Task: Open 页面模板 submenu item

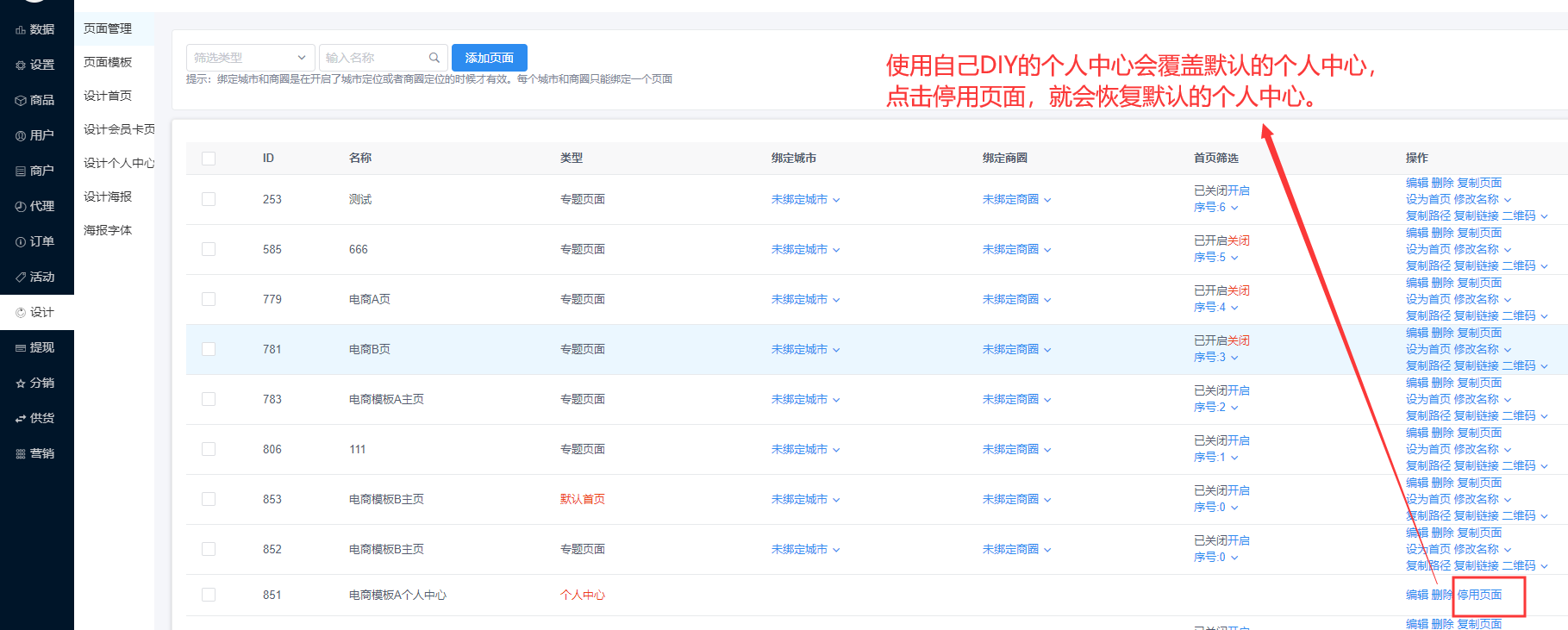Action: click(x=108, y=62)
